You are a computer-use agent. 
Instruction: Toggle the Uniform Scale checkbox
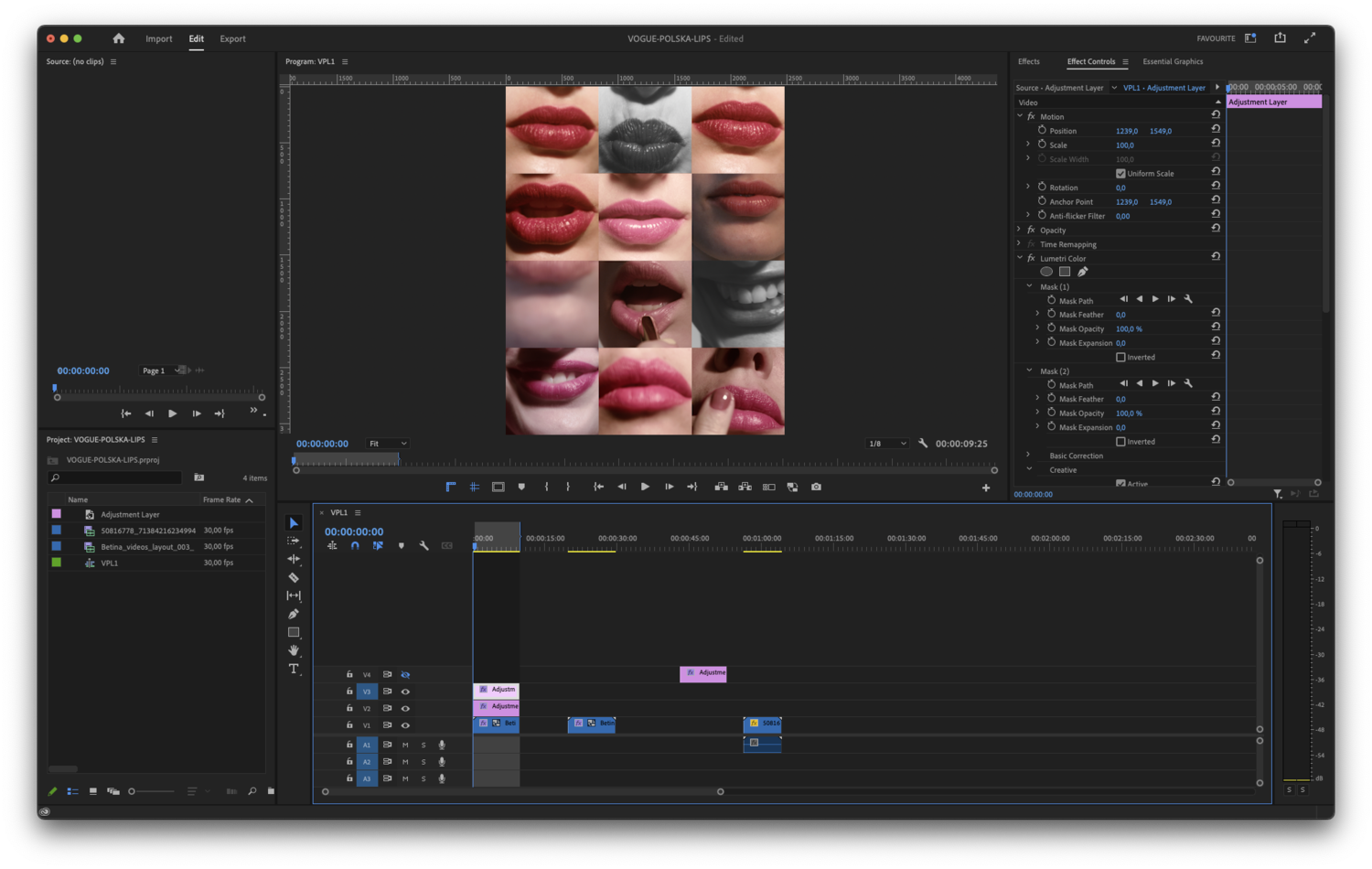pyautogui.click(x=1120, y=173)
